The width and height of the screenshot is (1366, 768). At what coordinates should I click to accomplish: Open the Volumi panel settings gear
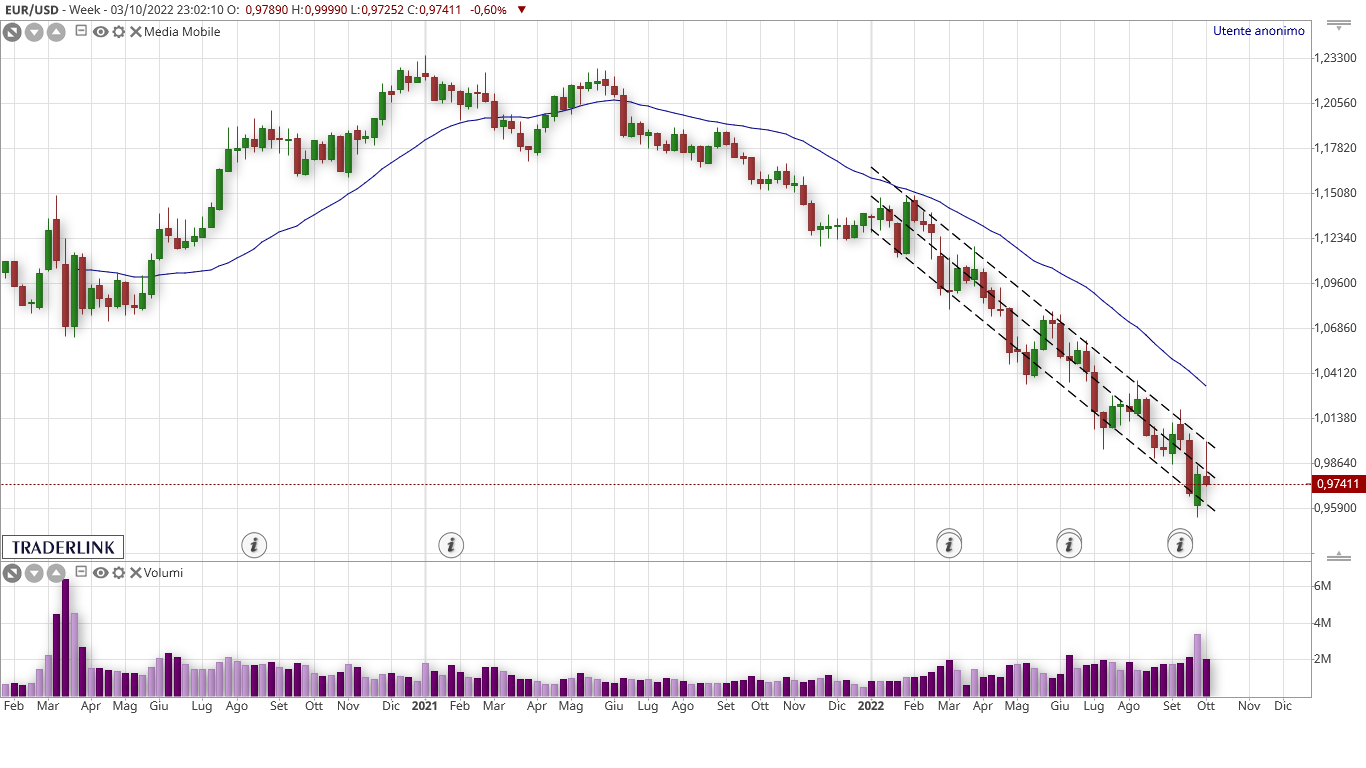[118, 573]
